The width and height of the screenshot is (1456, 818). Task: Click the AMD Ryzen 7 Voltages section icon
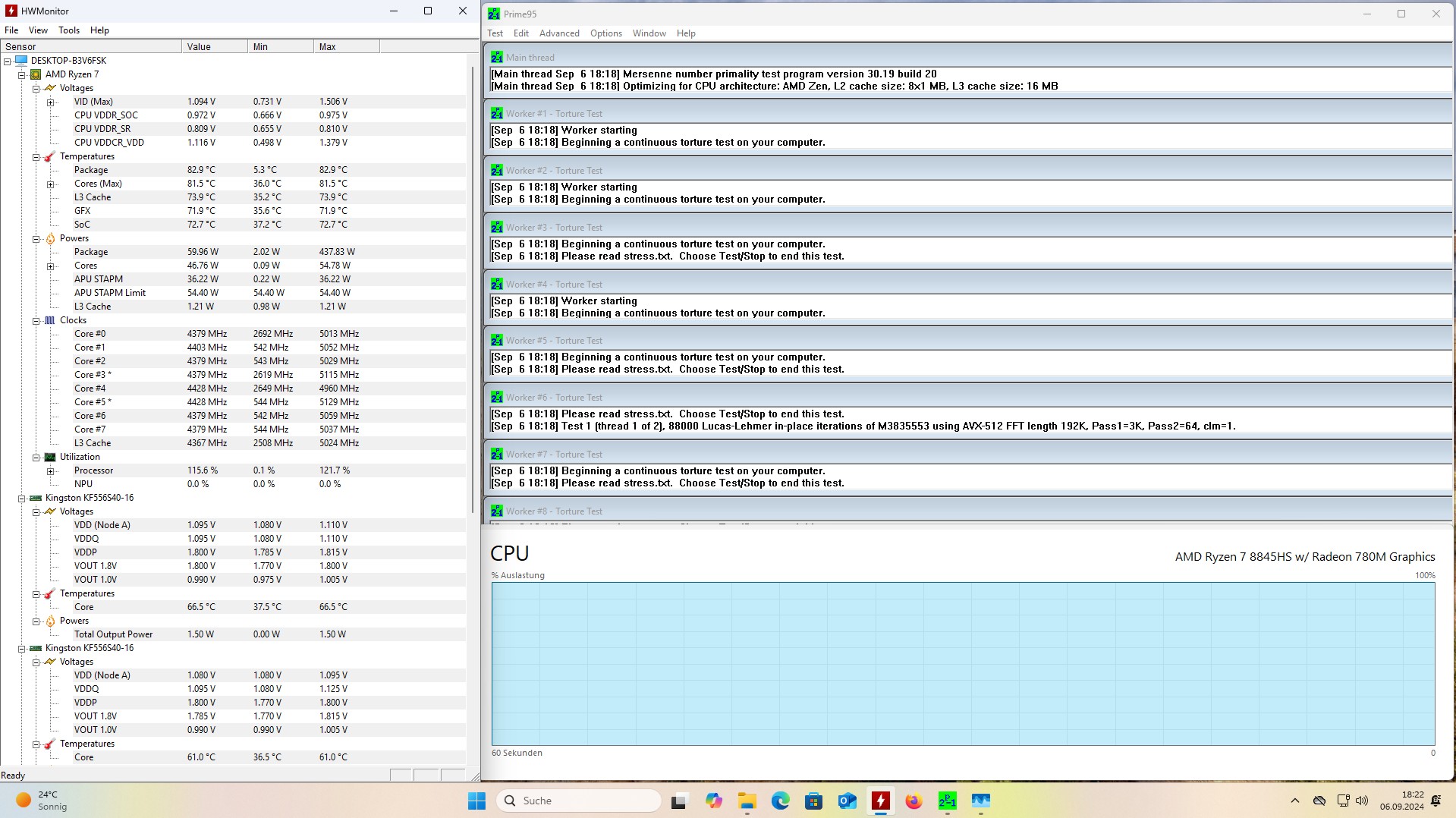point(50,88)
